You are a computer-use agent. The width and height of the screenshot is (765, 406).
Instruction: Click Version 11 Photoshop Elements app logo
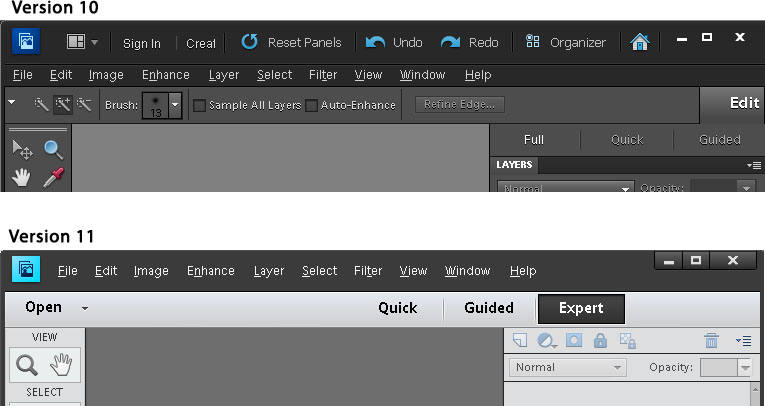click(x=26, y=269)
